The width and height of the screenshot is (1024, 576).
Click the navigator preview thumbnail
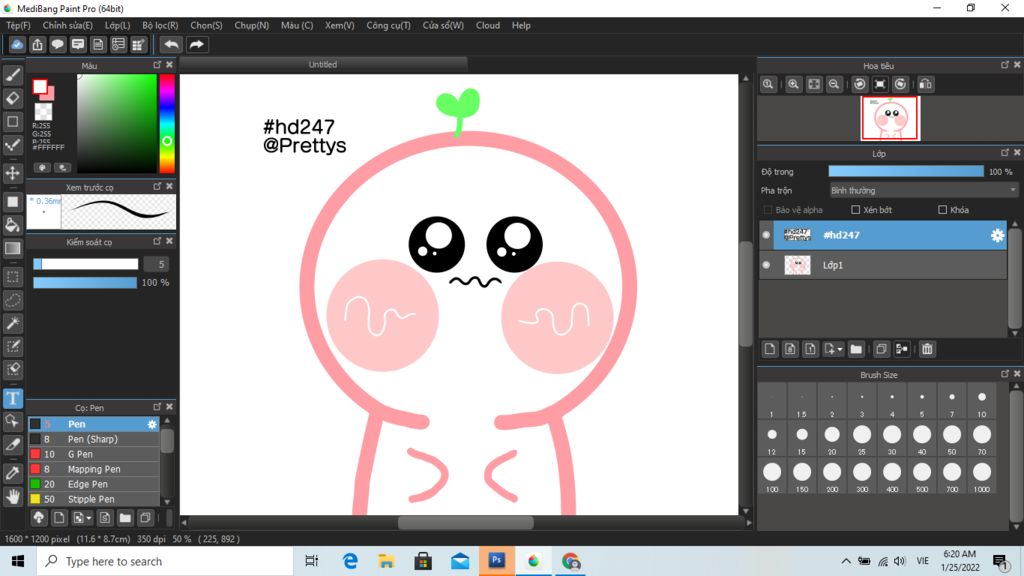(890, 118)
